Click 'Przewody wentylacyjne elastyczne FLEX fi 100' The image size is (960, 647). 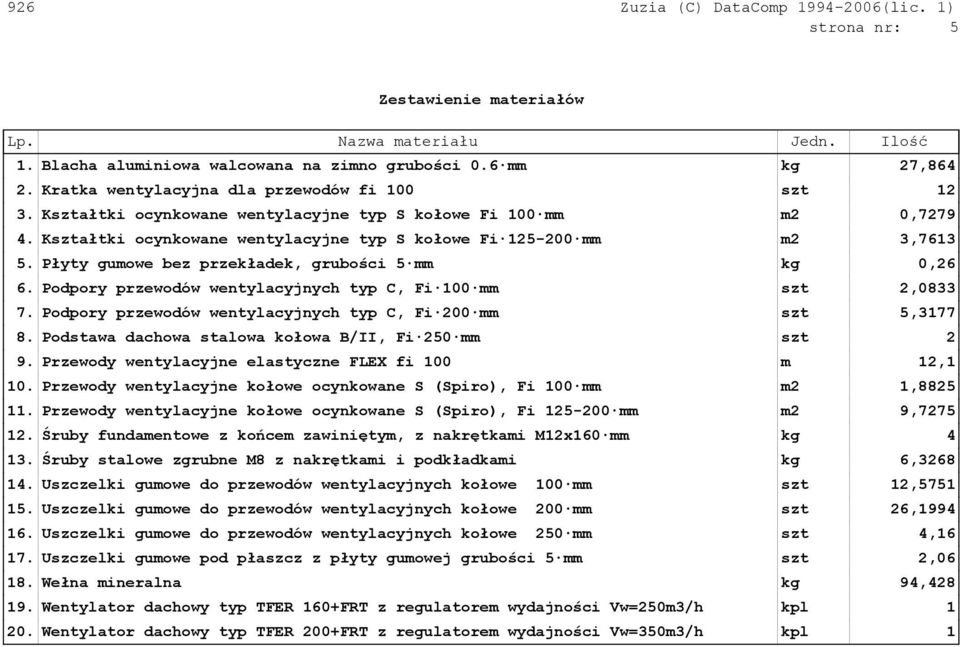pos(246,362)
